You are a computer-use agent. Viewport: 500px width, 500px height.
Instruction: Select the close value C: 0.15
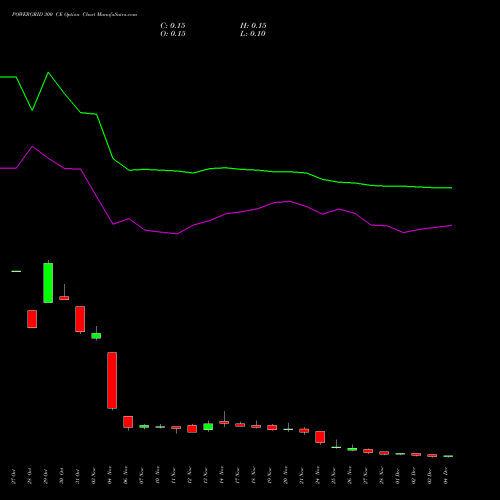[x=173, y=26]
